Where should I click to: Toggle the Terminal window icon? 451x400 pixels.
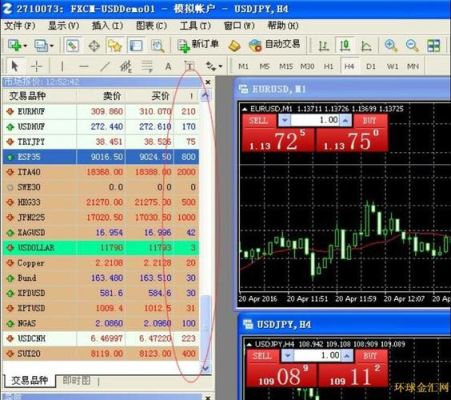click(136, 46)
